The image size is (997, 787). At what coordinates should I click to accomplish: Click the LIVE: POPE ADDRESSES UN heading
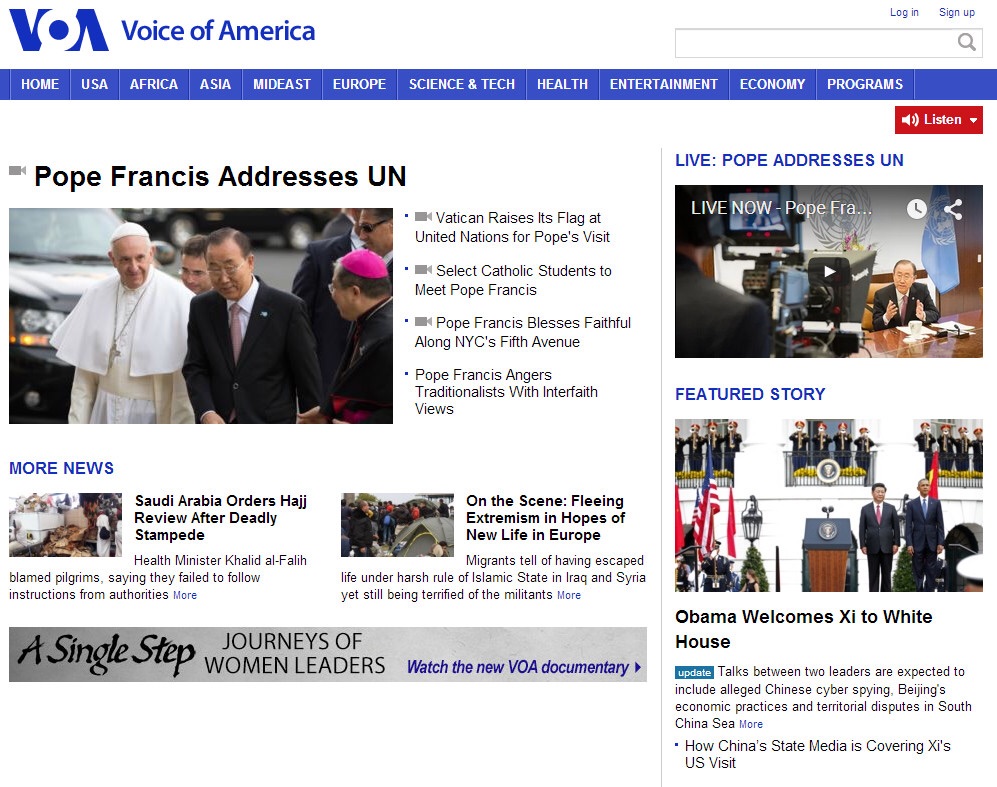click(789, 160)
